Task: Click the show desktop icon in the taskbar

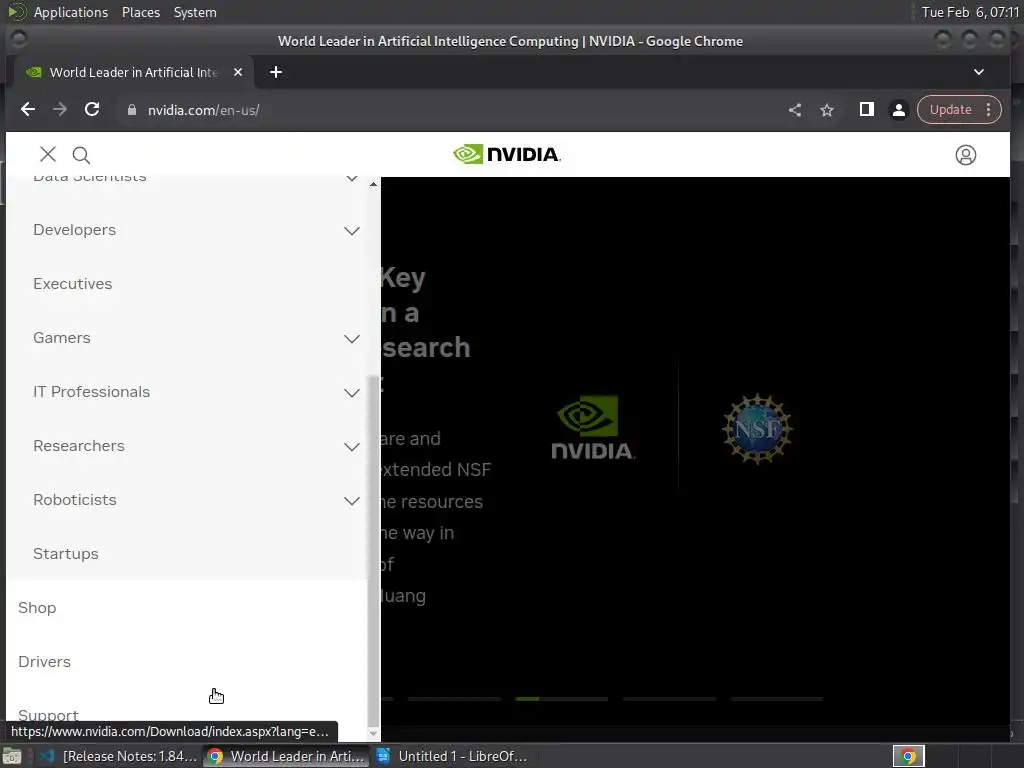Action: coord(12,757)
